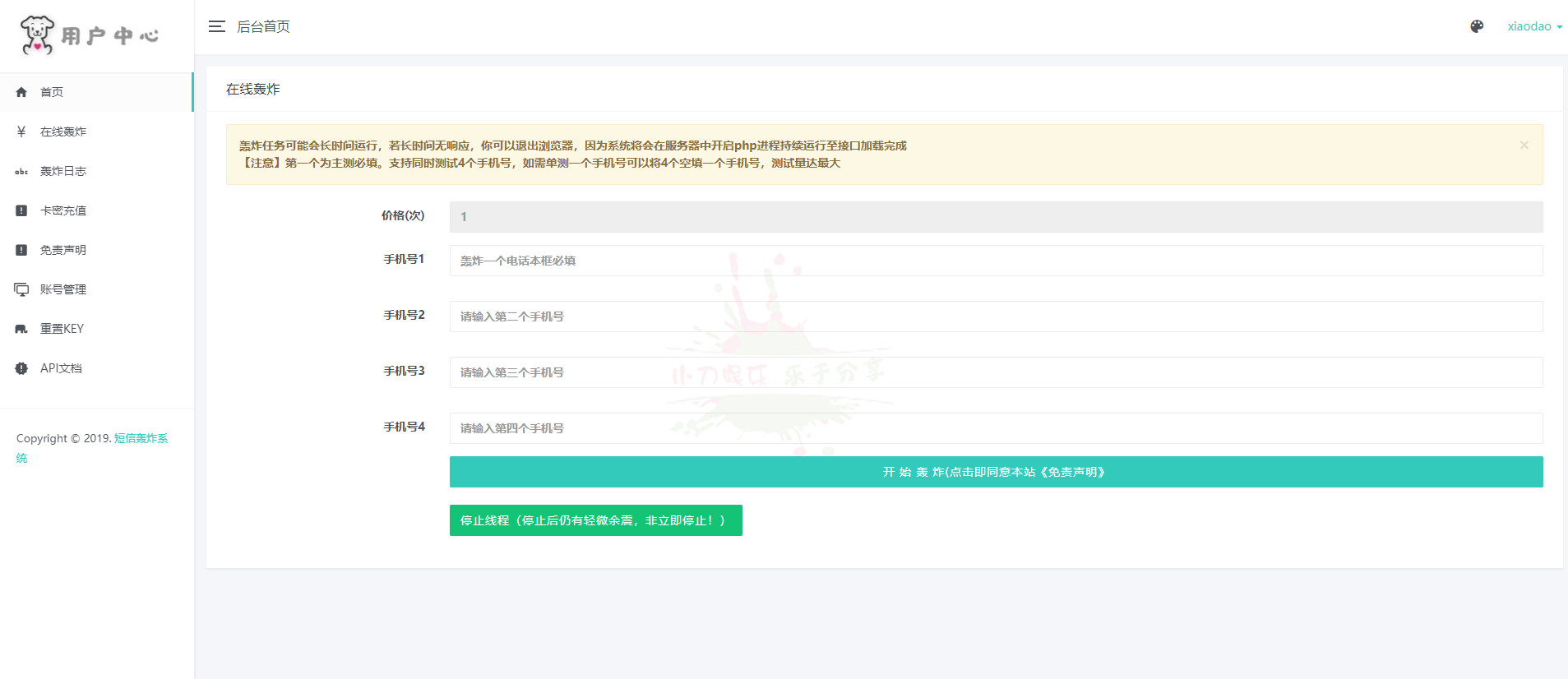Click the bug icon beside API文档

tap(21, 368)
